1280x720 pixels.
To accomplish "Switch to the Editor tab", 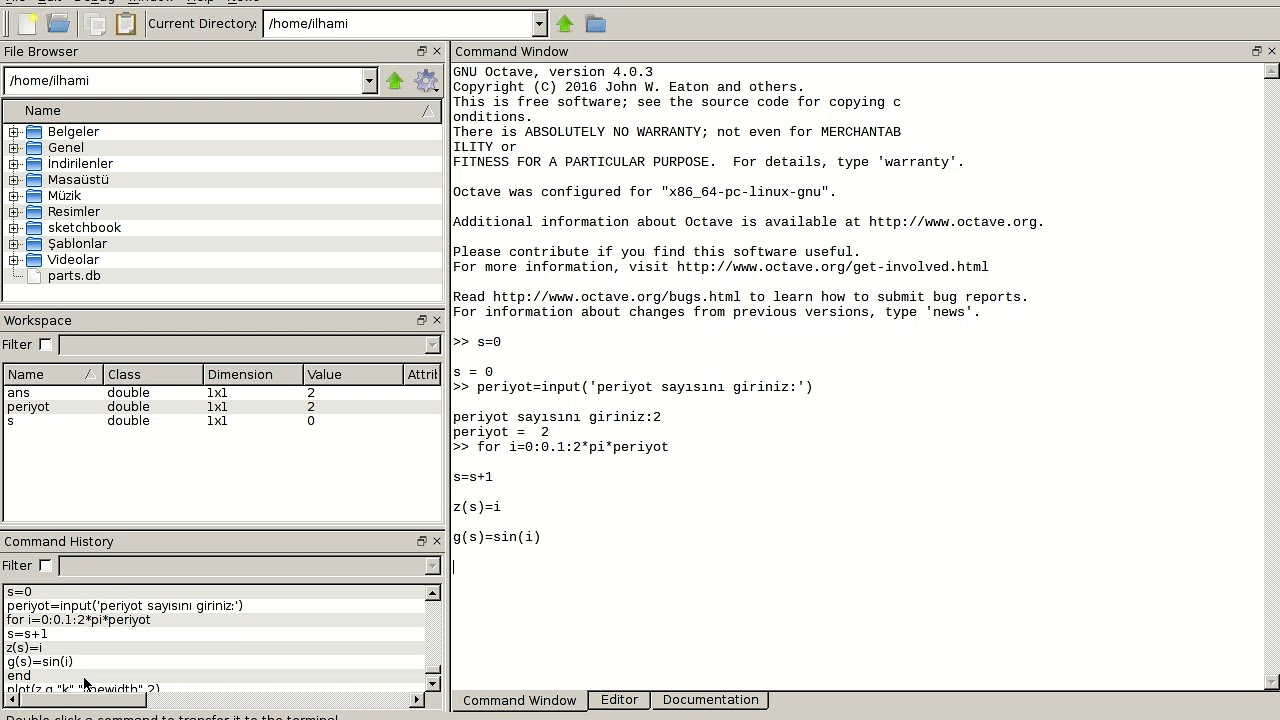I will 619,700.
